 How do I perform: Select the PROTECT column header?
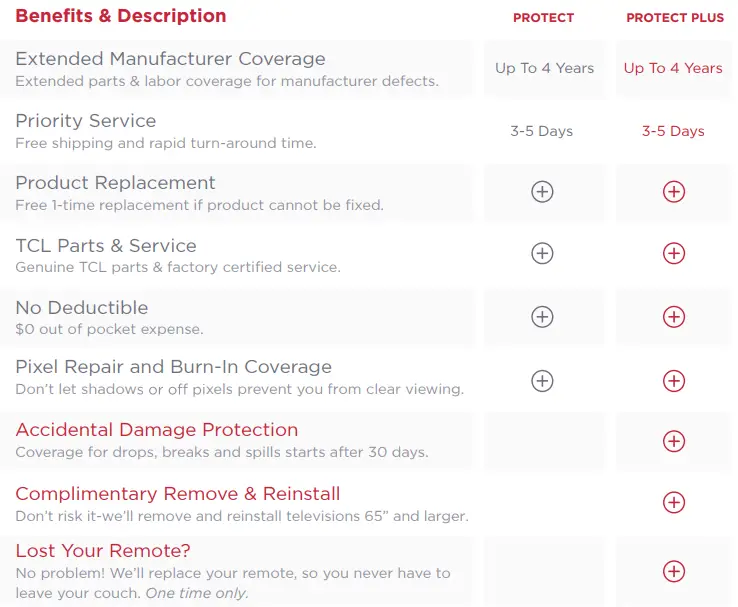pyautogui.click(x=543, y=18)
